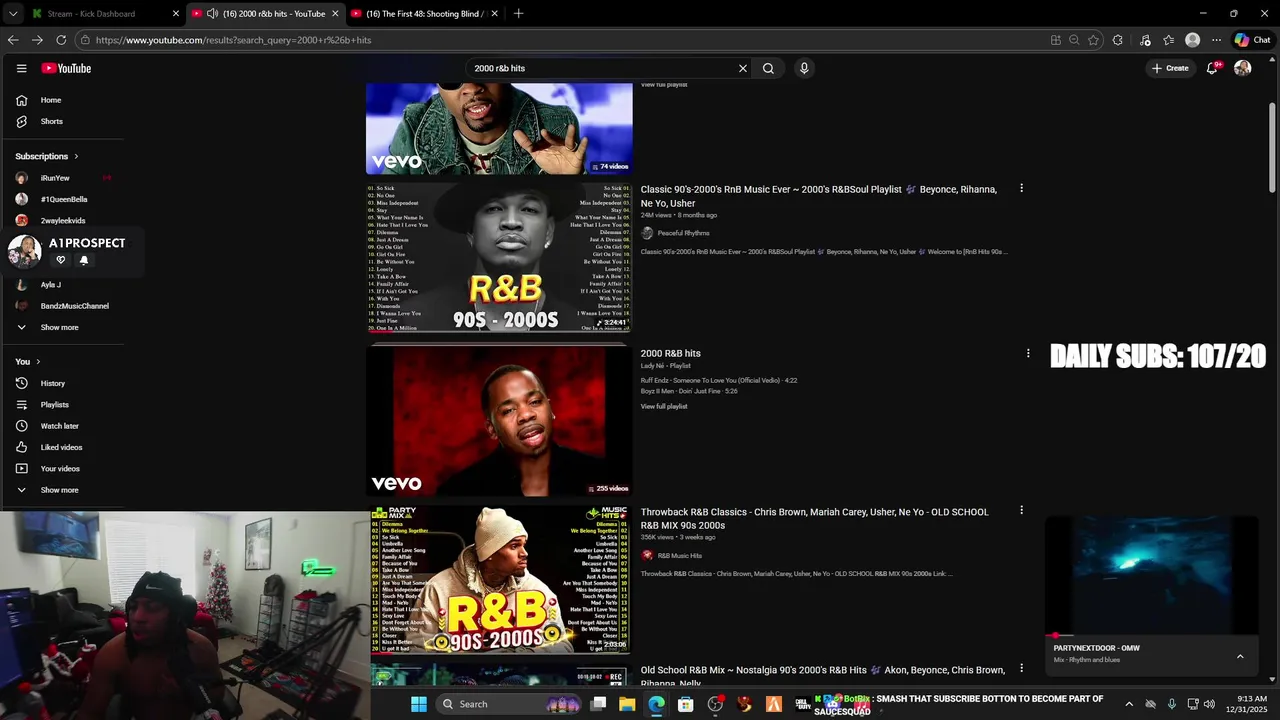Click the browser address bar URL
The image size is (1280, 720).
tap(233, 40)
